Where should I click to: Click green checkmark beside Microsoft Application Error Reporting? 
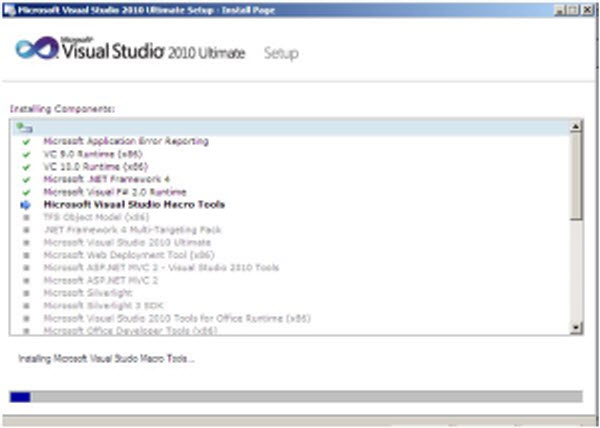(x=26, y=142)
